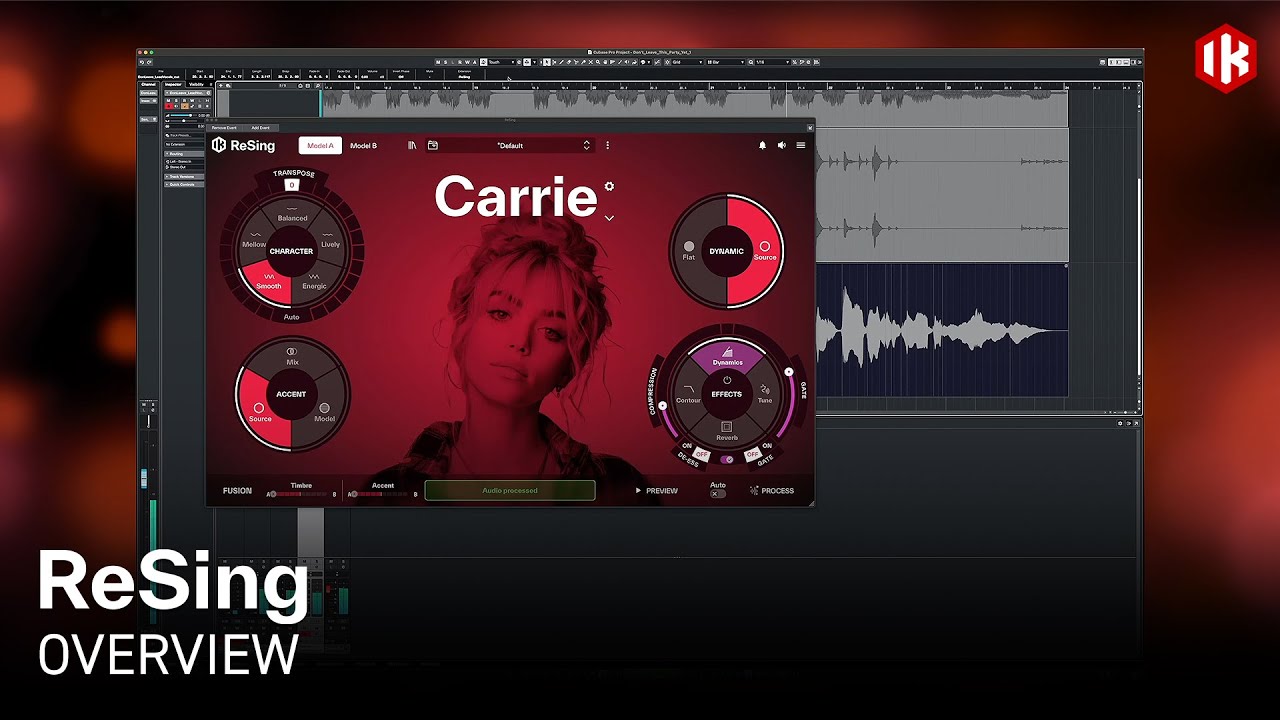Switch De-Ess to OFF
This screenshot has width=1280, height=720.
[x=700, y=454]
